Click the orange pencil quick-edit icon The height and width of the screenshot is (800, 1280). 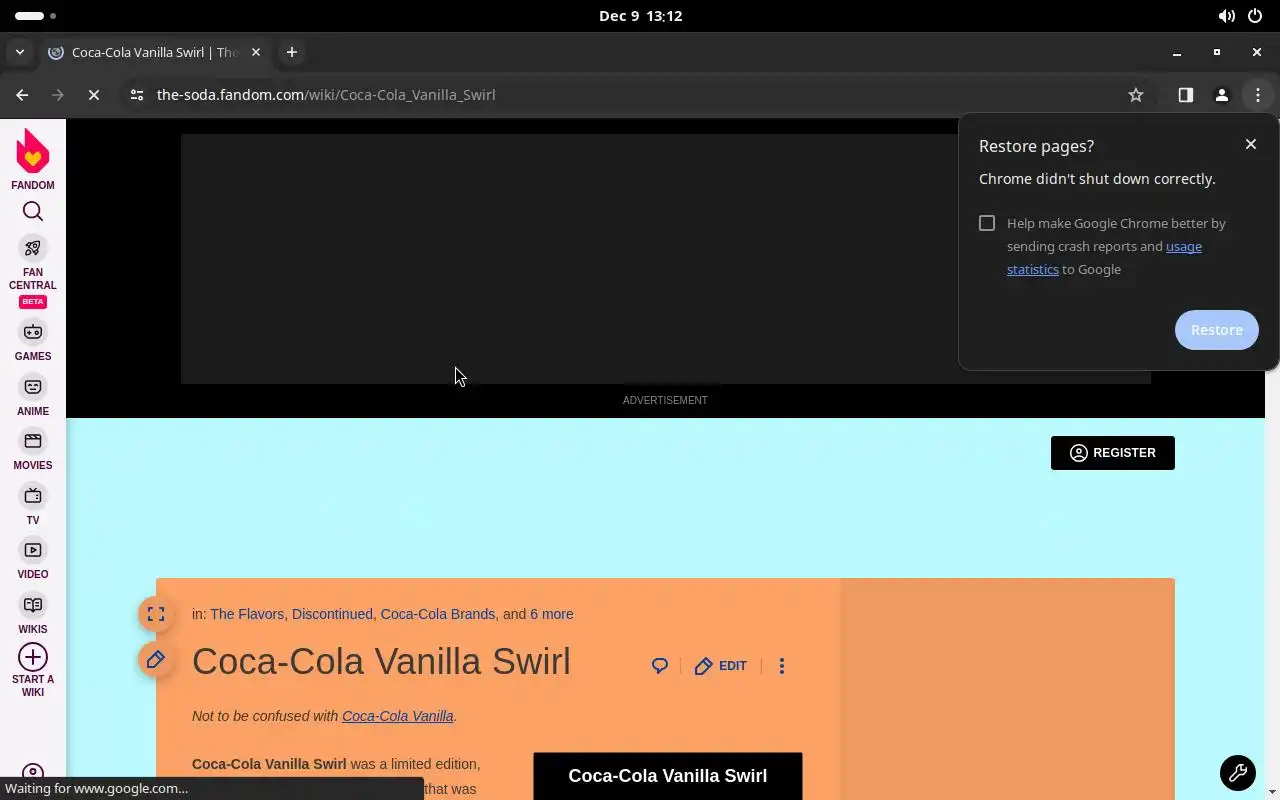(156, 660)
